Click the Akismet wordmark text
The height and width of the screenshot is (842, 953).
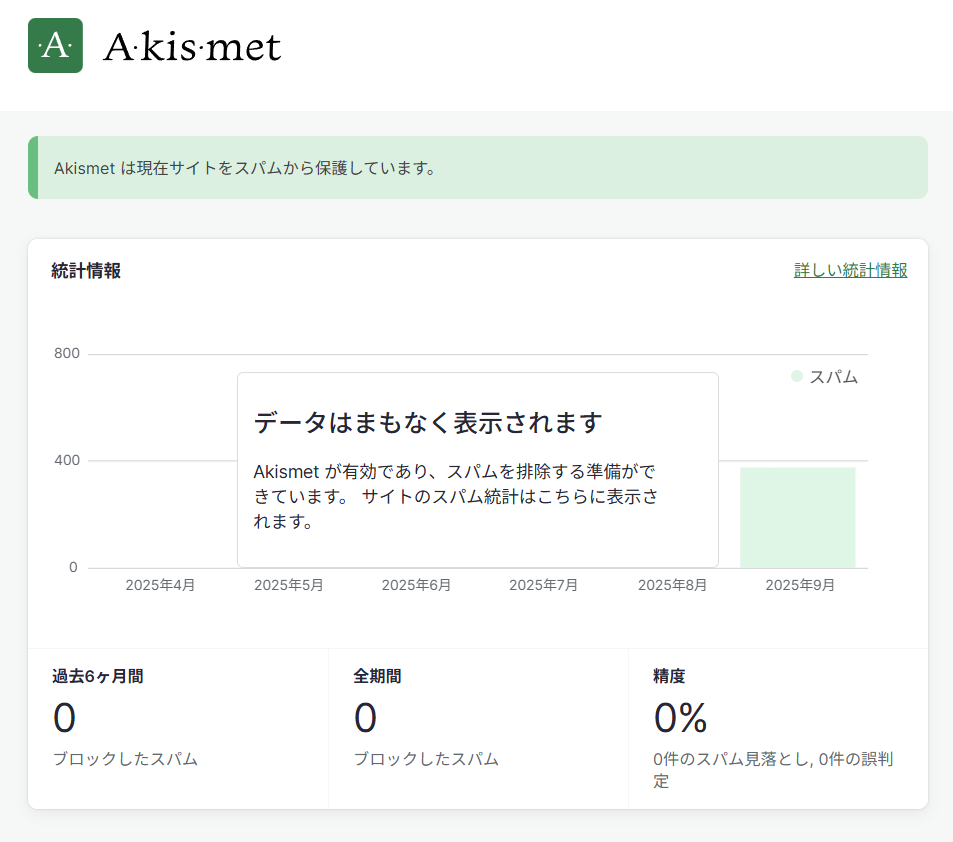192,47
